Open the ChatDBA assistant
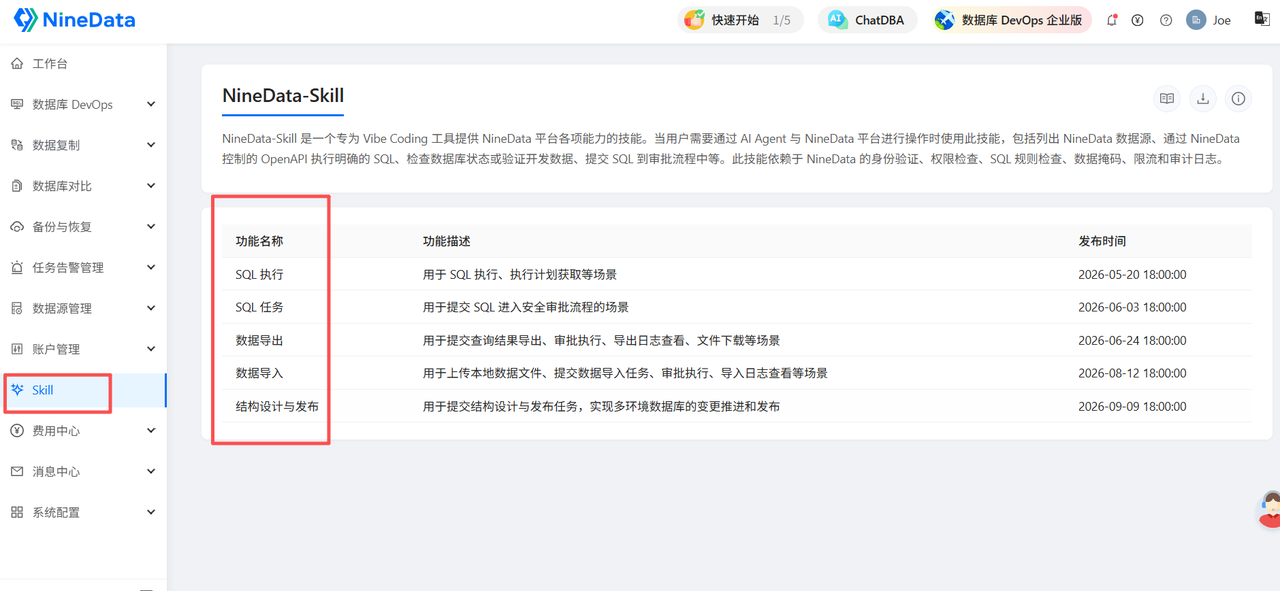Image resolution: width=1280 pixels, height=591 pixels. click(868, 20)
